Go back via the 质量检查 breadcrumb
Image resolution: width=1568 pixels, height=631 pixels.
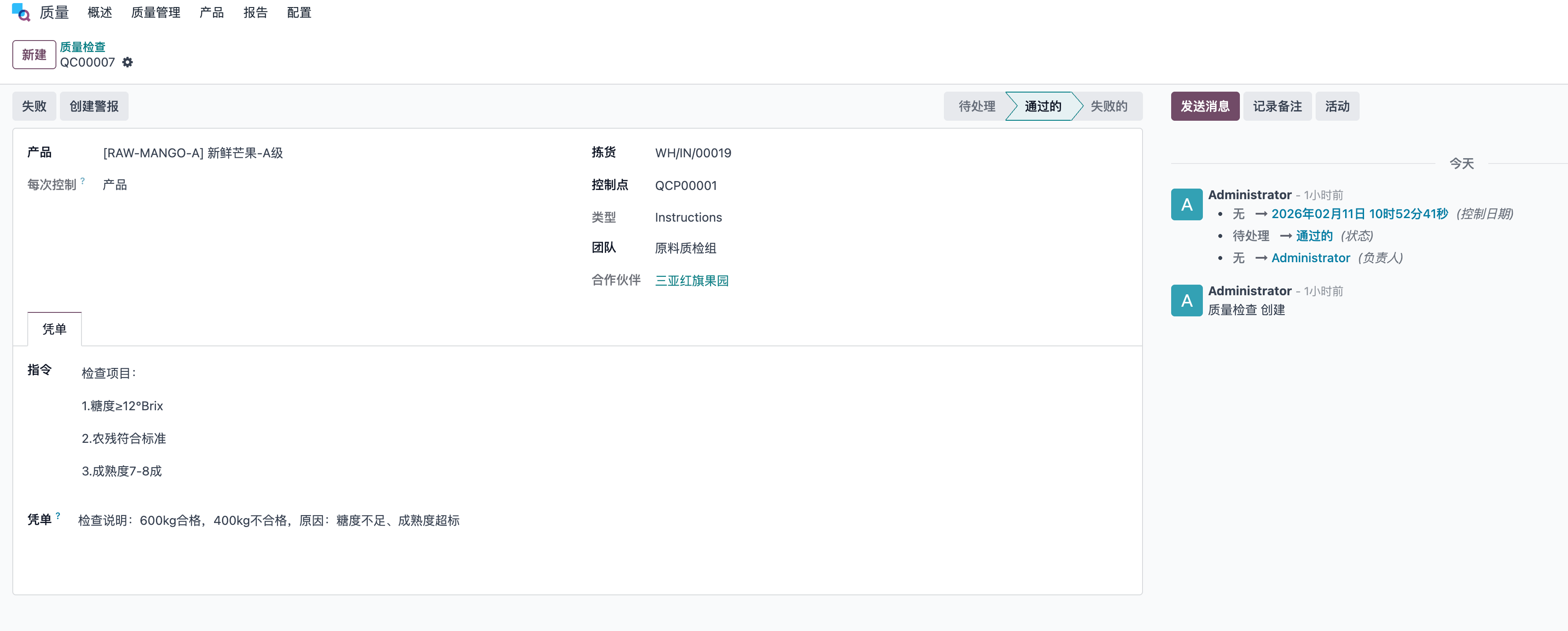83,47
